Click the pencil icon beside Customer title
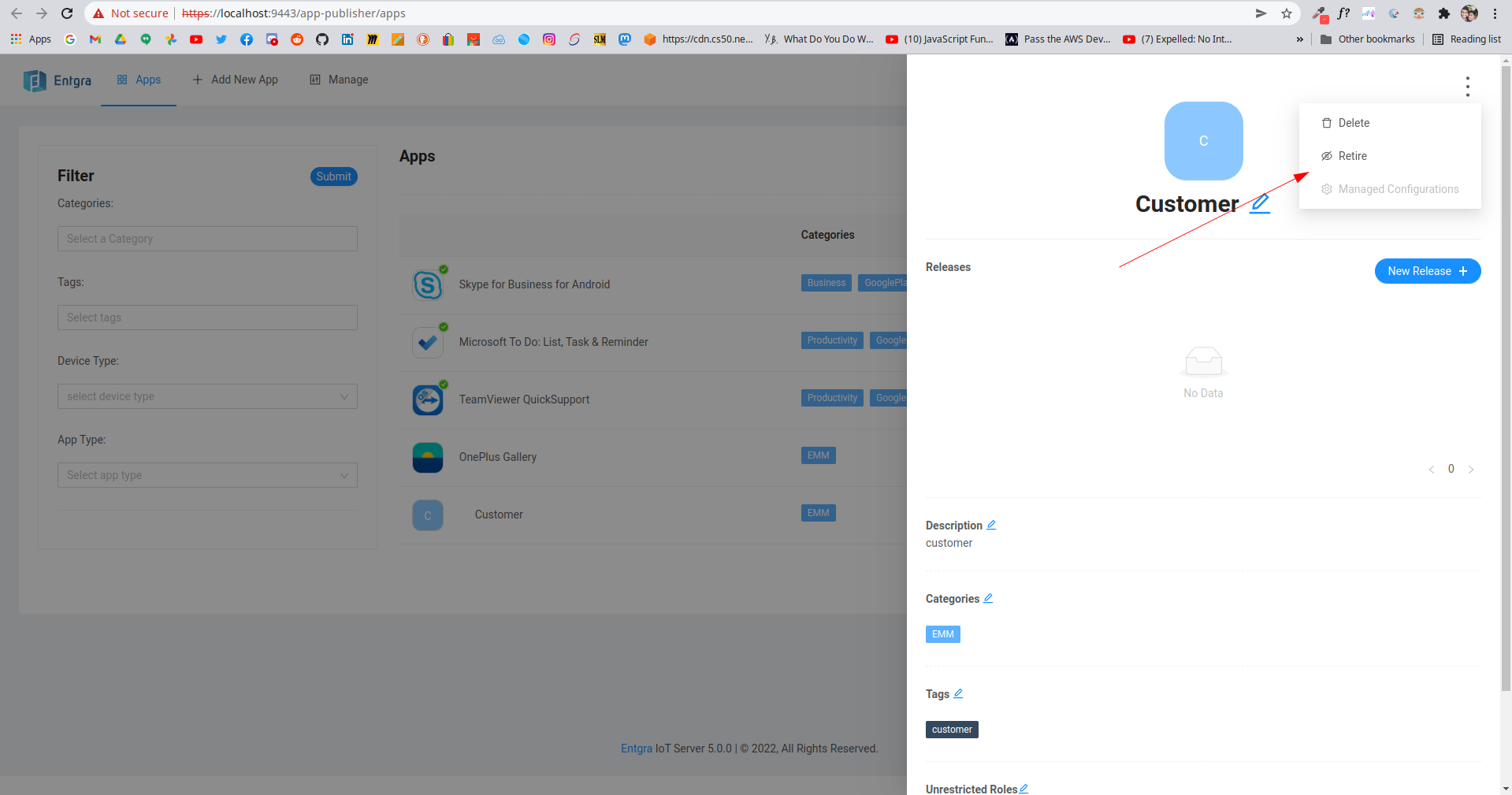The width and height of the screenshot is (1512, 795). 1258,204
